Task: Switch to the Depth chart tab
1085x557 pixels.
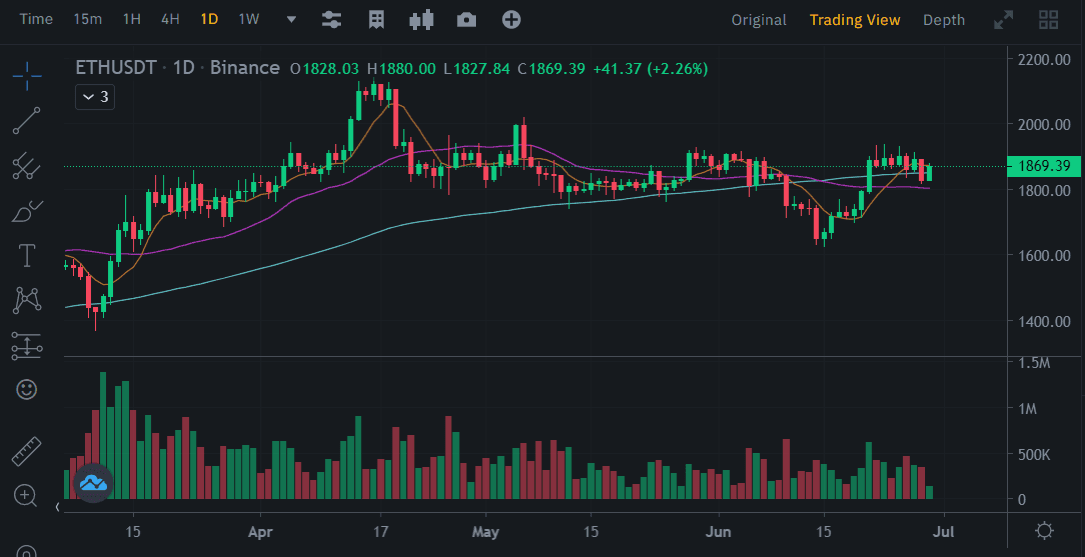Action: click(x=943, y=20)
